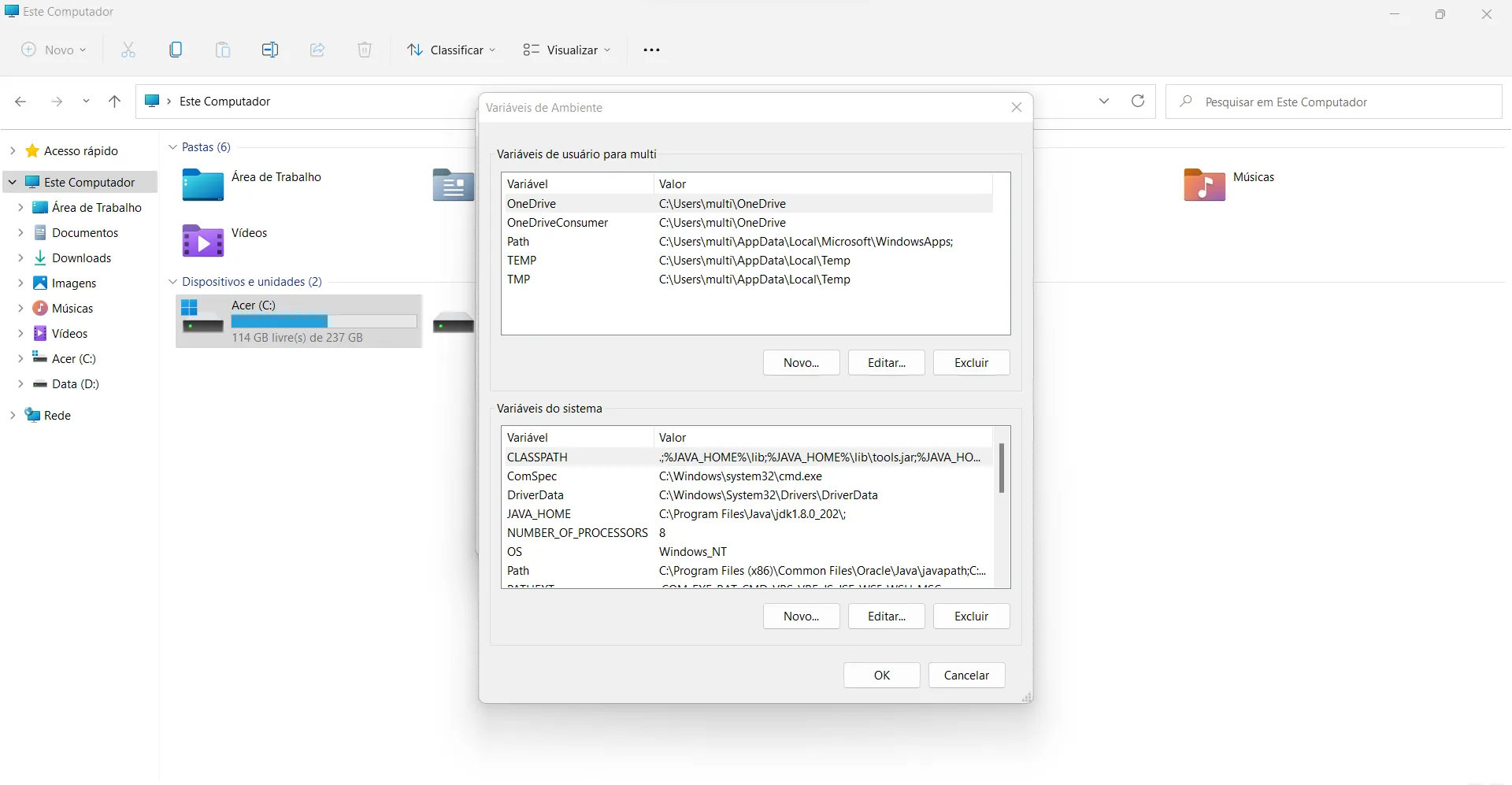
Task: Click the monitor icon in address bar
Action: tap(153, 101)
